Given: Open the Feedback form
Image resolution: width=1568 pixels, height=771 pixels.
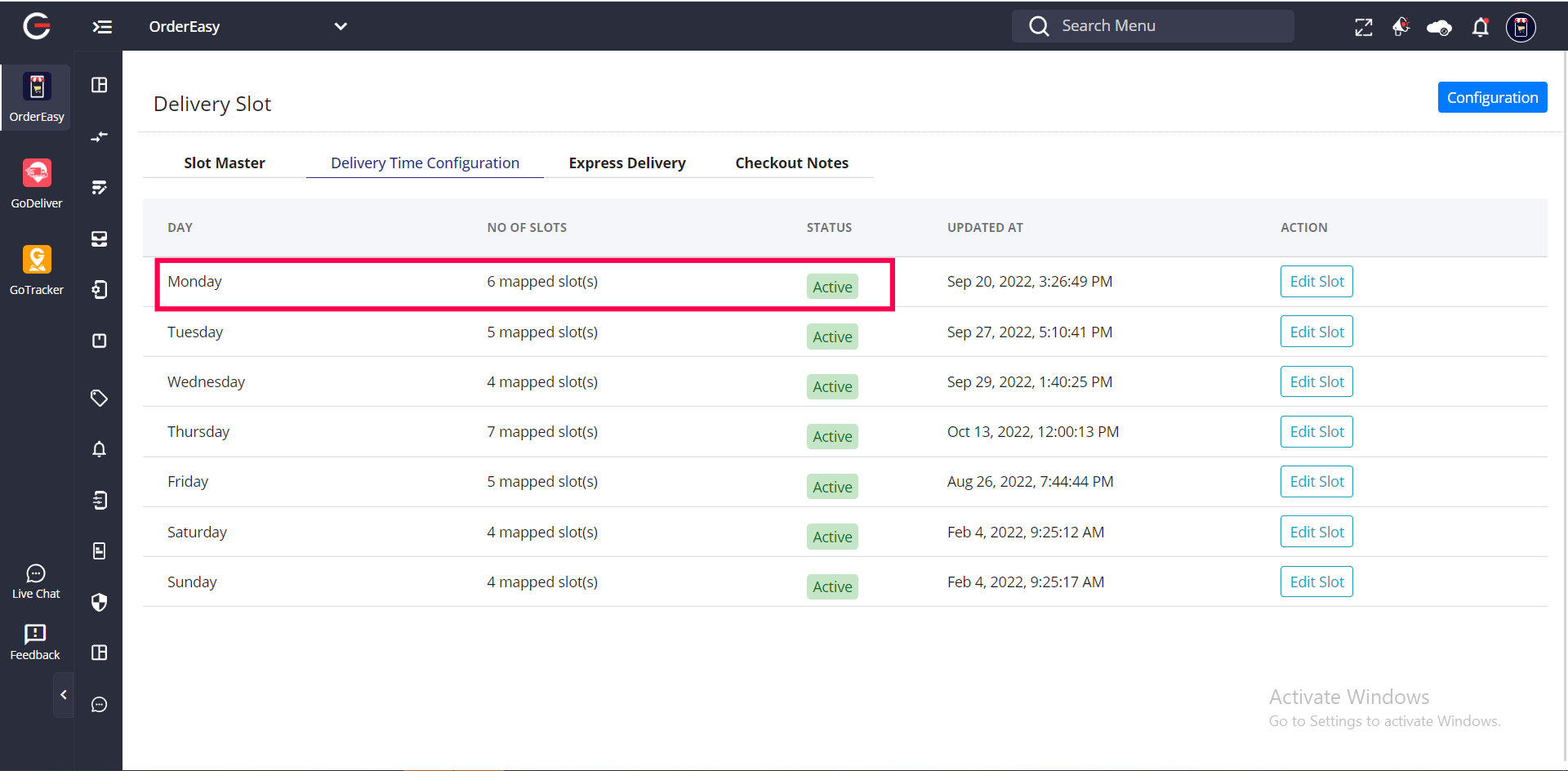Looking at the screenshot, I should pos(35,642).
